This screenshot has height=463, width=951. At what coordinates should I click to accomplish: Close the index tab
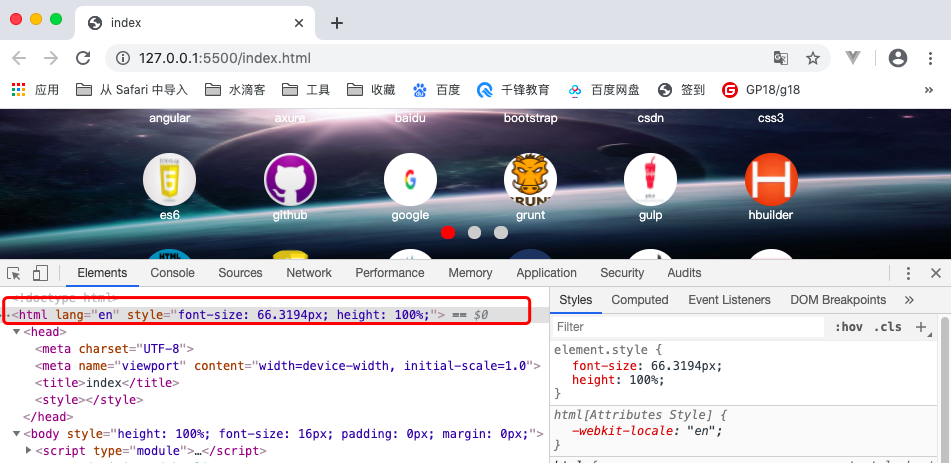(x=299, y=23)
